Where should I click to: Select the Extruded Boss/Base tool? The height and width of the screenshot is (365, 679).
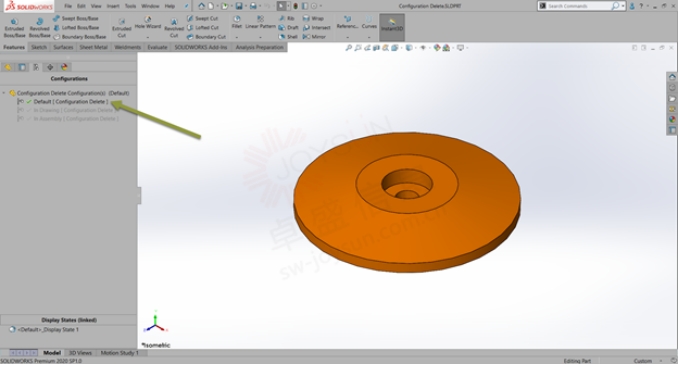14,28
